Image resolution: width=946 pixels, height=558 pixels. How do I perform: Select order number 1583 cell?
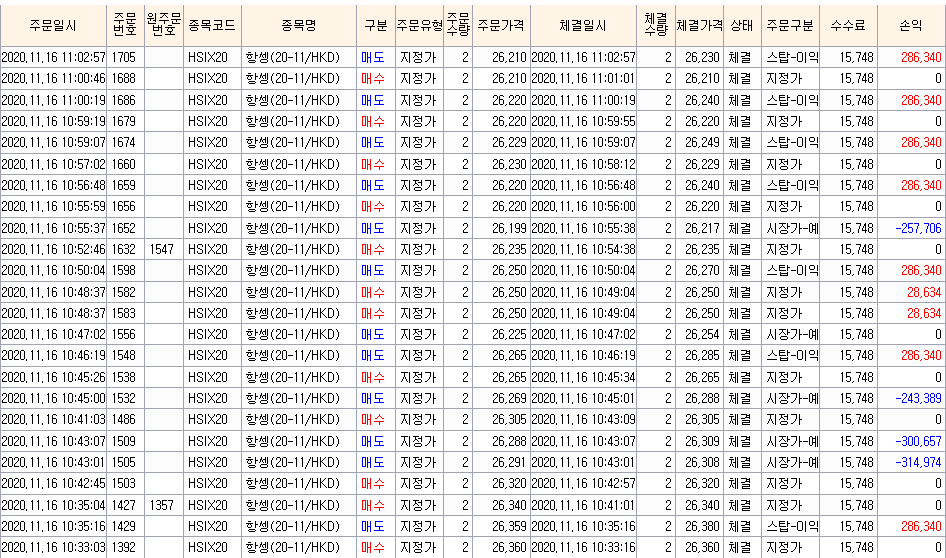(124, 313)
